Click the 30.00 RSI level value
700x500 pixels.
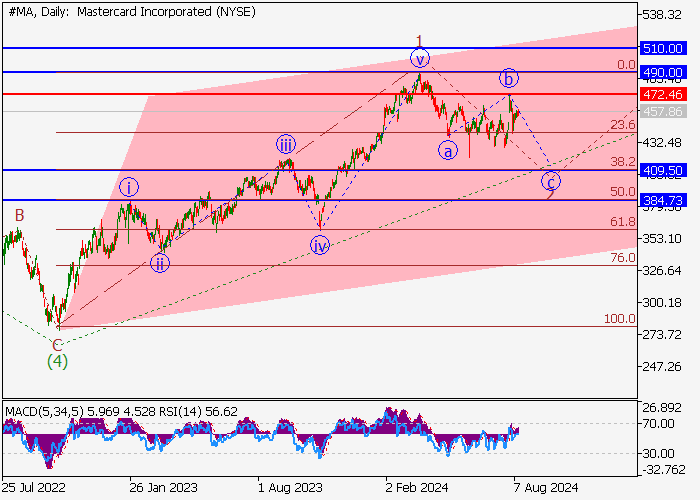658,454
